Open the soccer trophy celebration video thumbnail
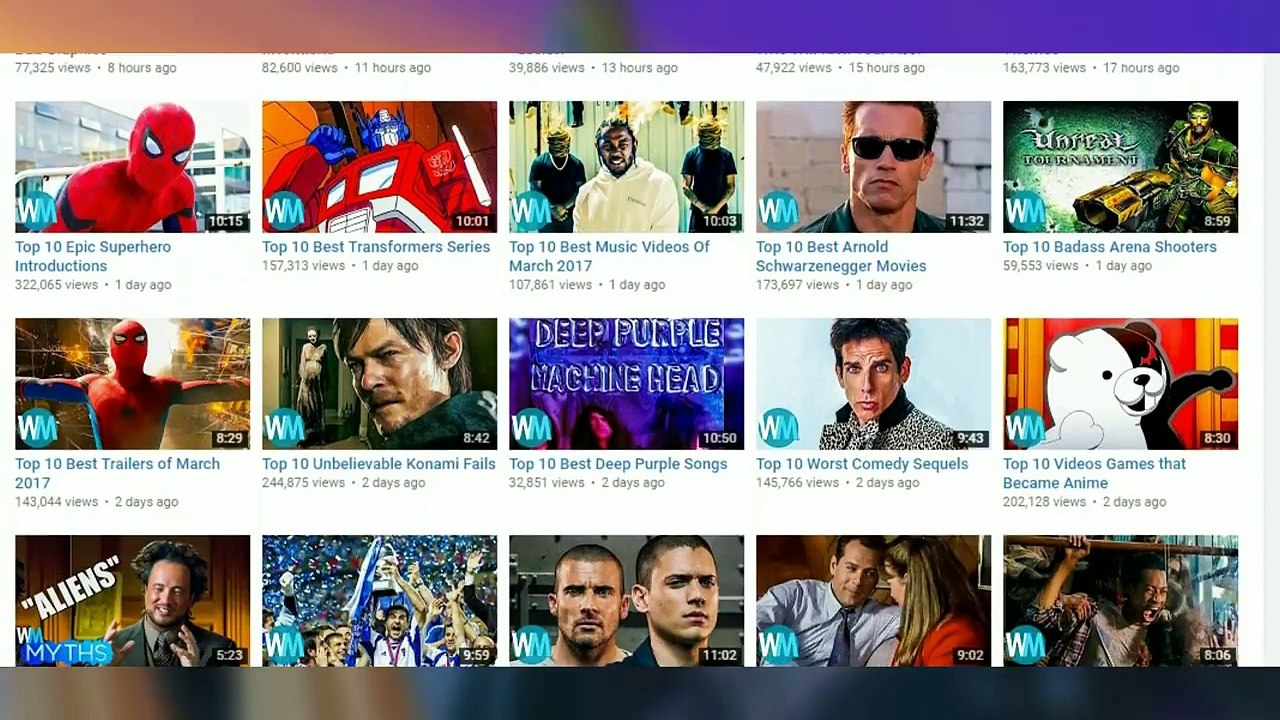Viewport: 1280px width, 720px height. (379, 600)
